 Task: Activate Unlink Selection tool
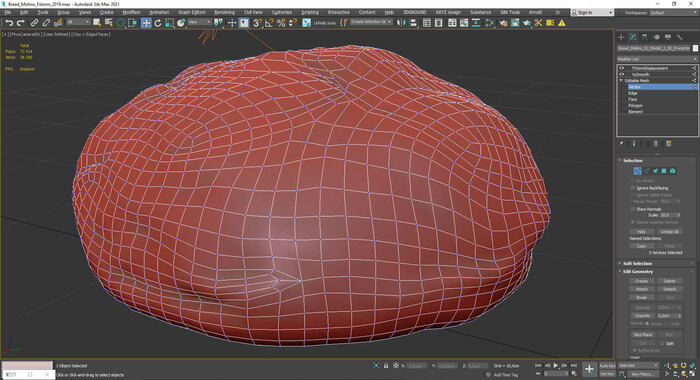point(46,22)
